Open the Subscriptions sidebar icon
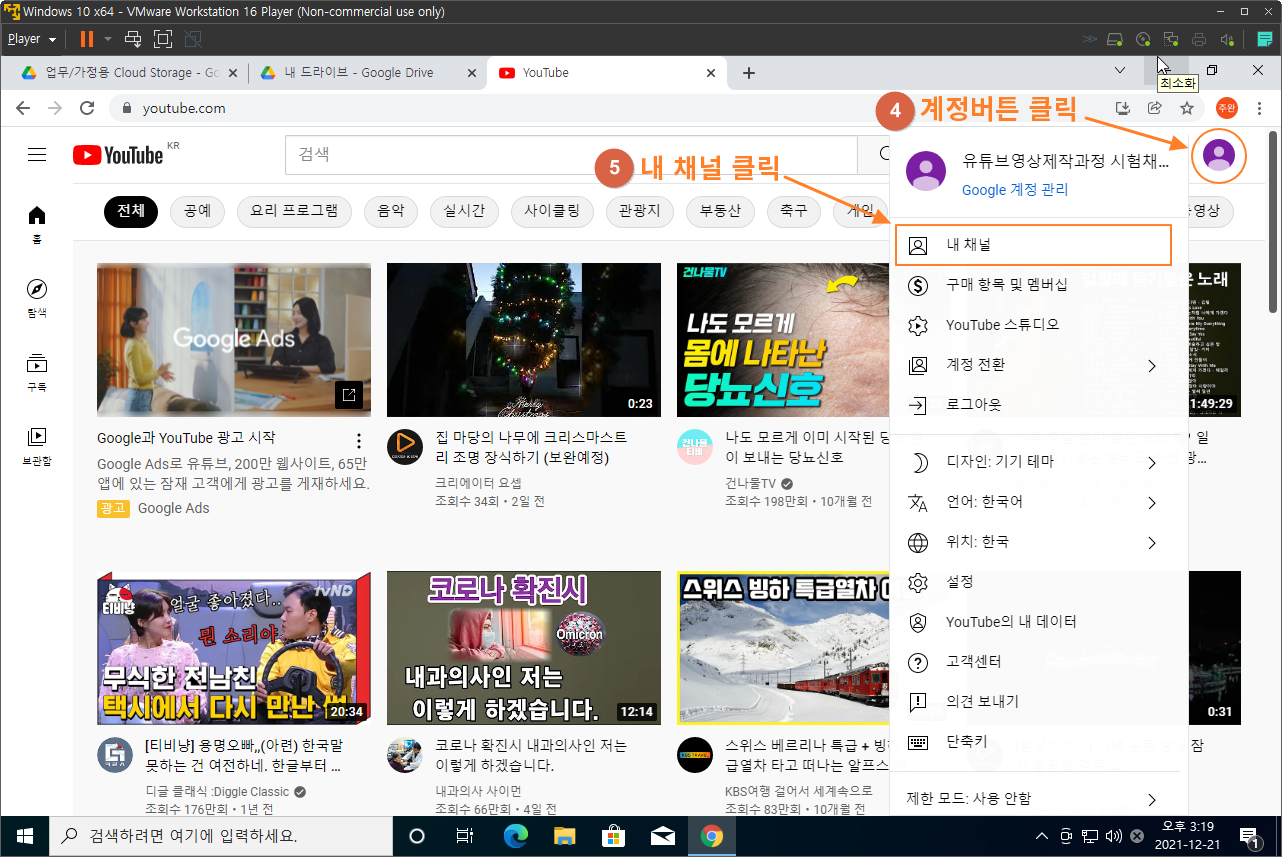 pyautogui.click(x=37, y=372)
